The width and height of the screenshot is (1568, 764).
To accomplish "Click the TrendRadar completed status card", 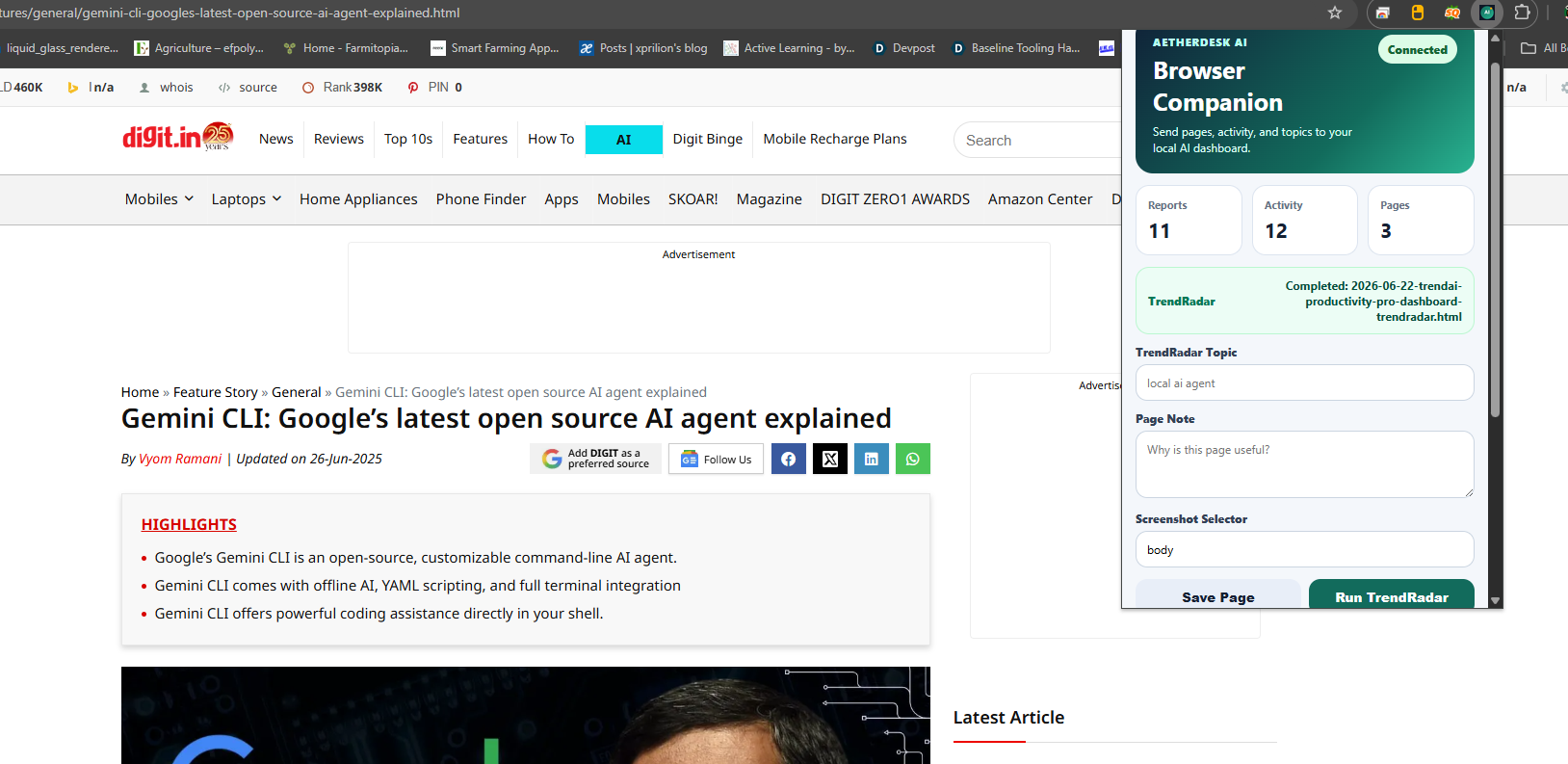I will [x=1305, y=301].
